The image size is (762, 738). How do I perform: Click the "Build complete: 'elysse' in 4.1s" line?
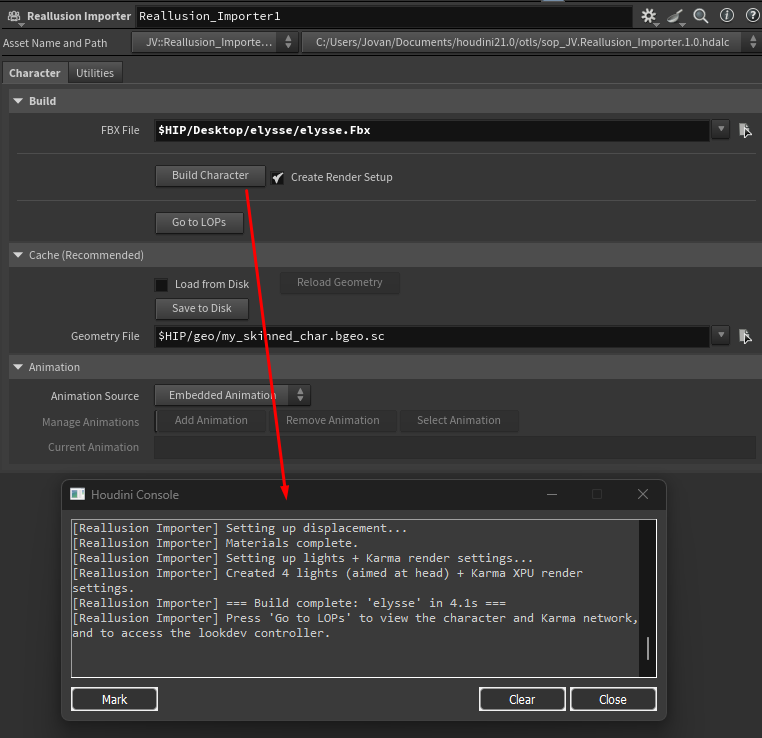(289, 603)
